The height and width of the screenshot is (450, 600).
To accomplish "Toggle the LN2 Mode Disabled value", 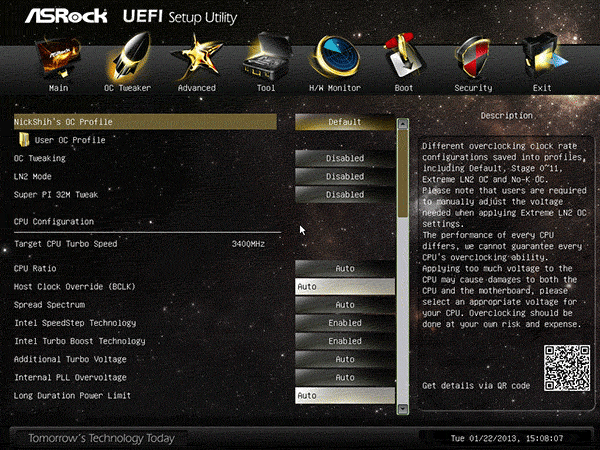I will coord(344,176).
